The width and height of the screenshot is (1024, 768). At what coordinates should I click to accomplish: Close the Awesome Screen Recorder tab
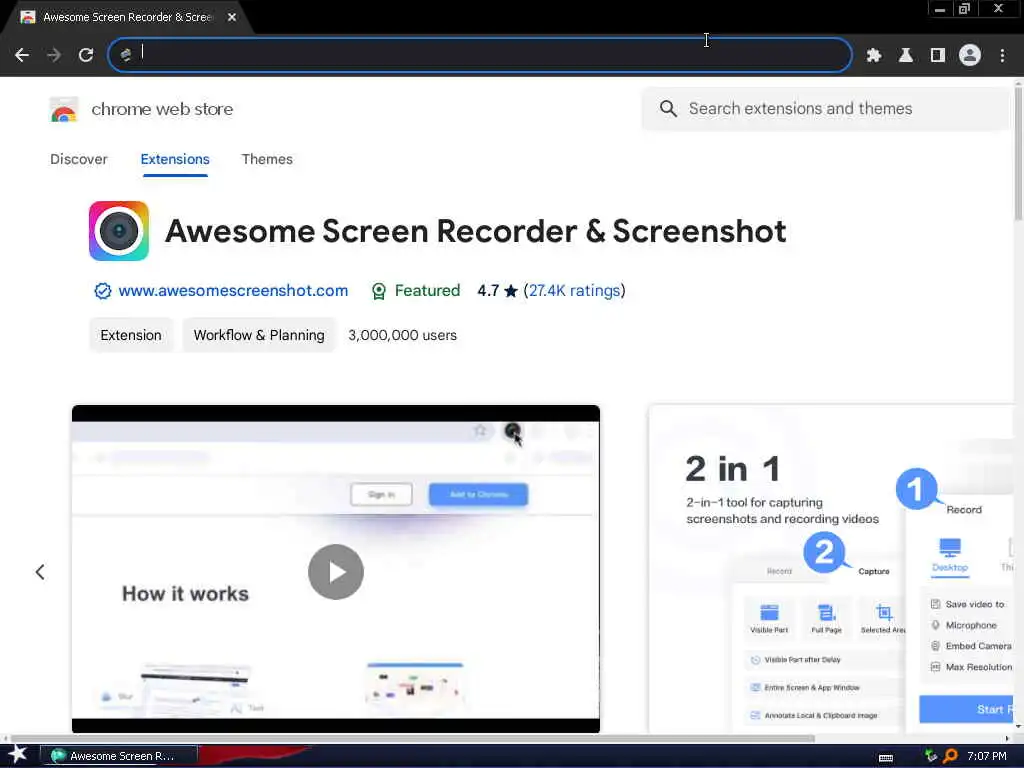(232, 17)
